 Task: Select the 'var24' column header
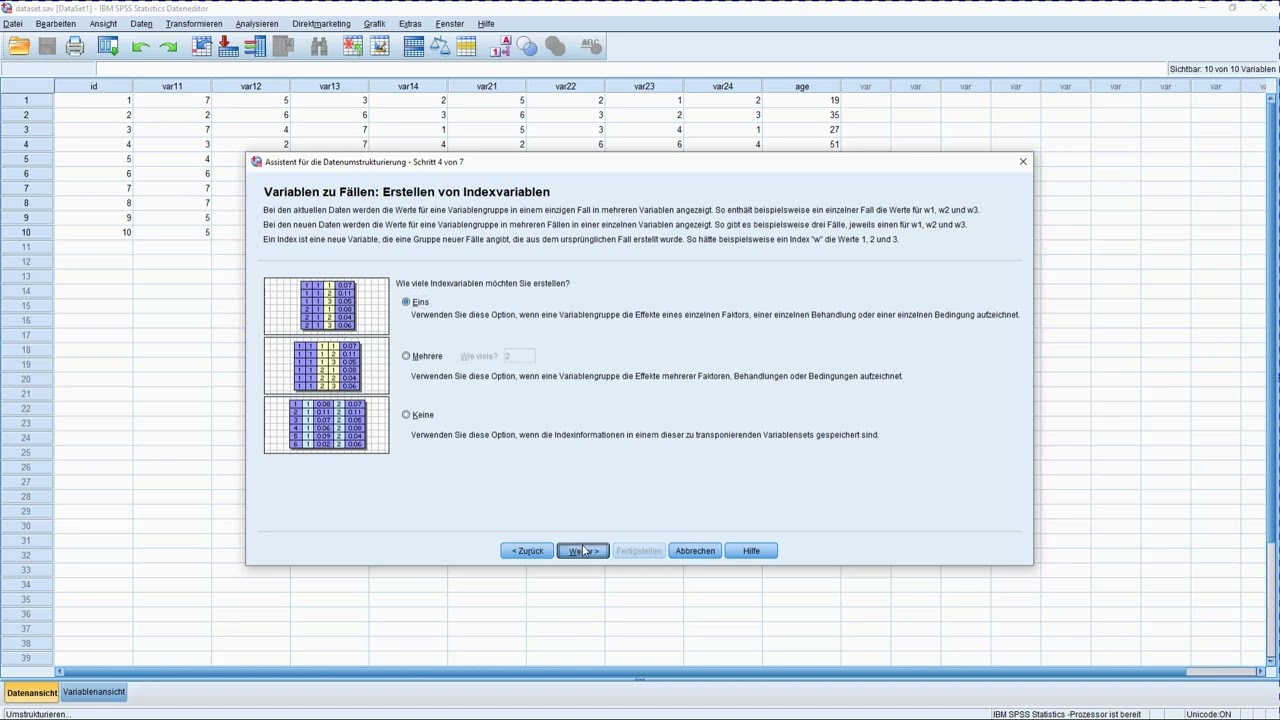coord(723,86)
